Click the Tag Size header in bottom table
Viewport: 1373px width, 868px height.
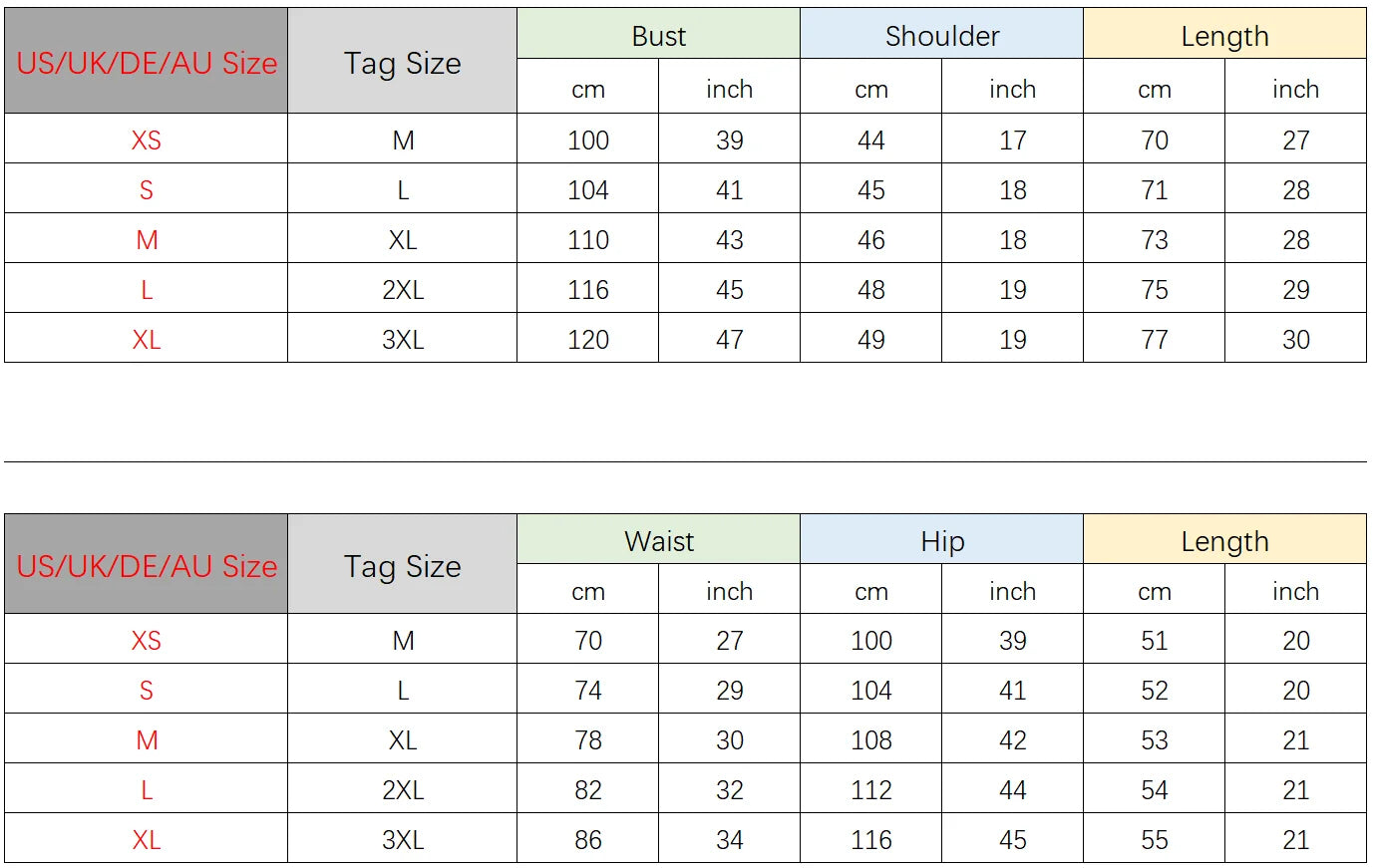coord(403,565)
